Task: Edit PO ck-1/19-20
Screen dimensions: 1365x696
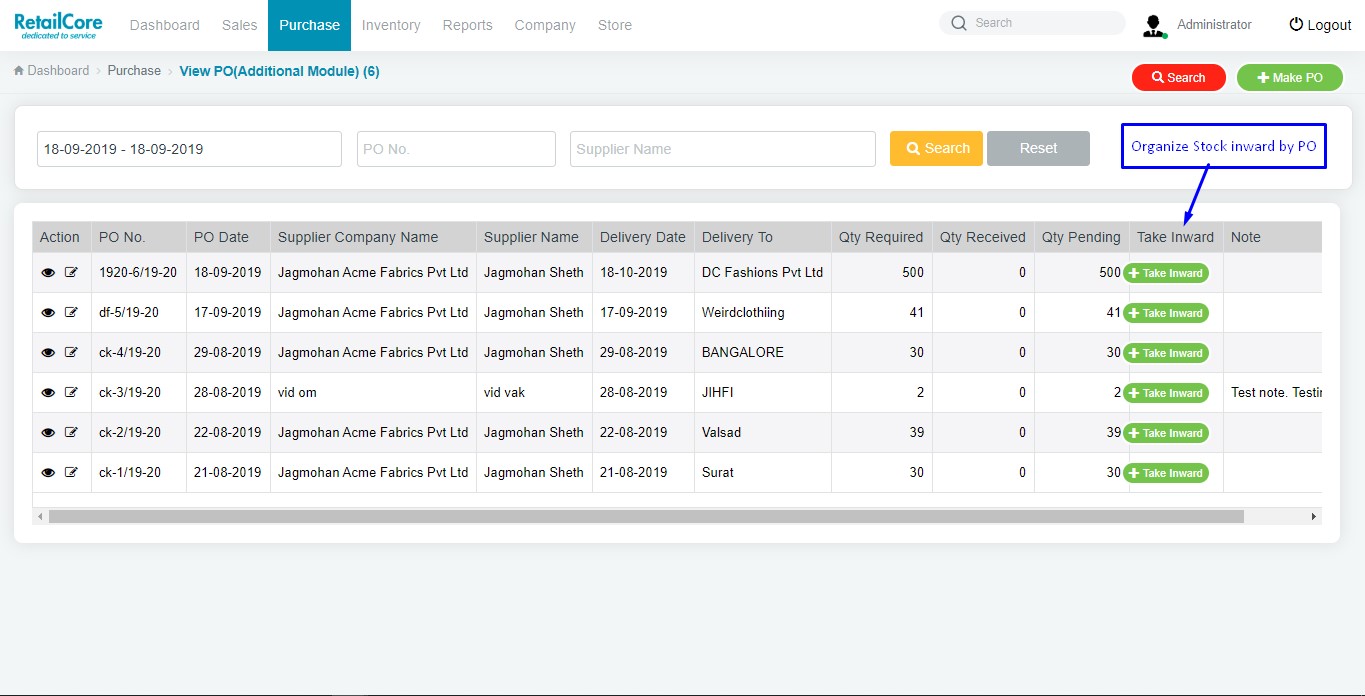Action: 71,472
